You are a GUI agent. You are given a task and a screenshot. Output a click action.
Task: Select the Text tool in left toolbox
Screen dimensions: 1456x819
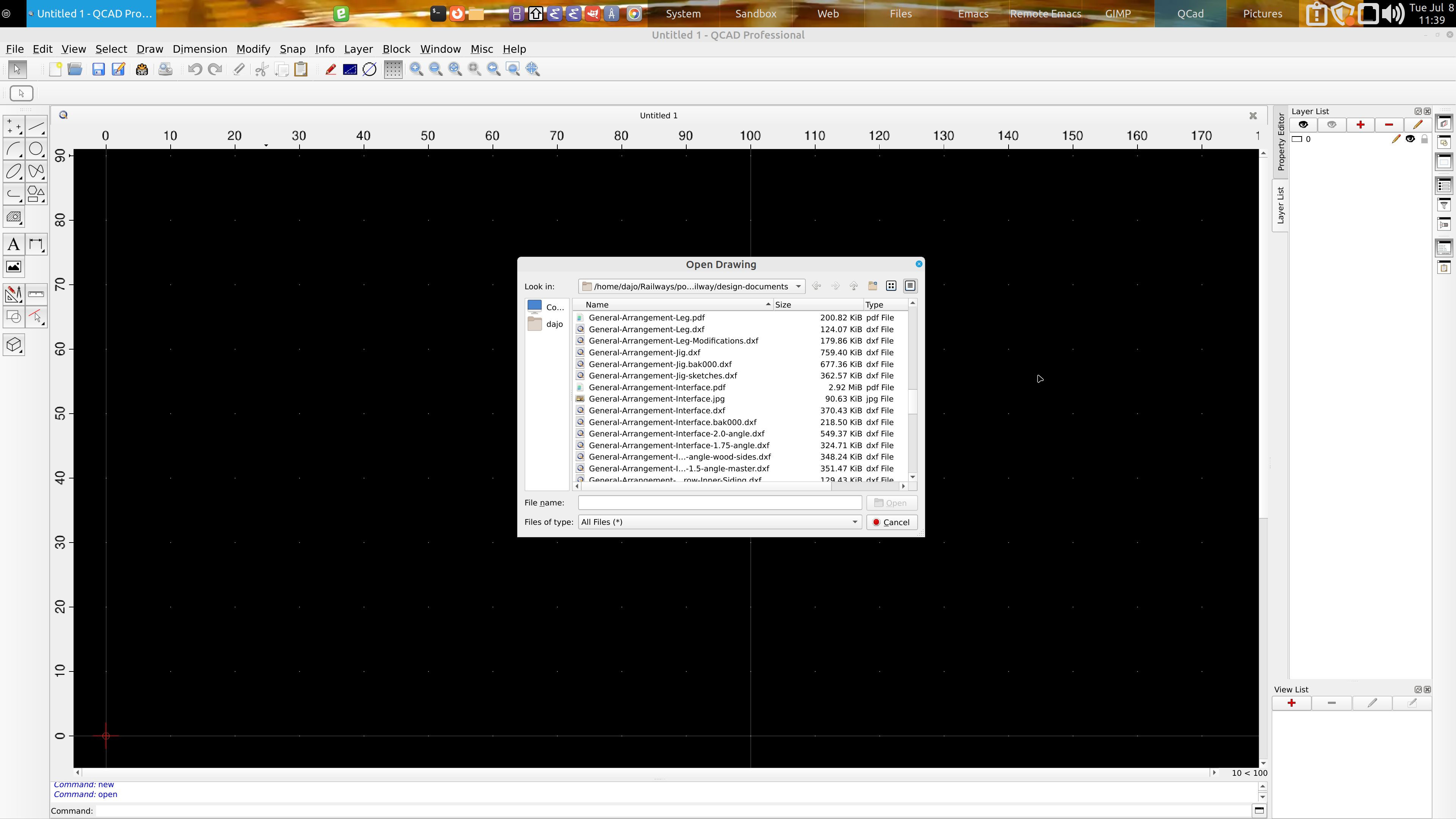coord(14,245)
